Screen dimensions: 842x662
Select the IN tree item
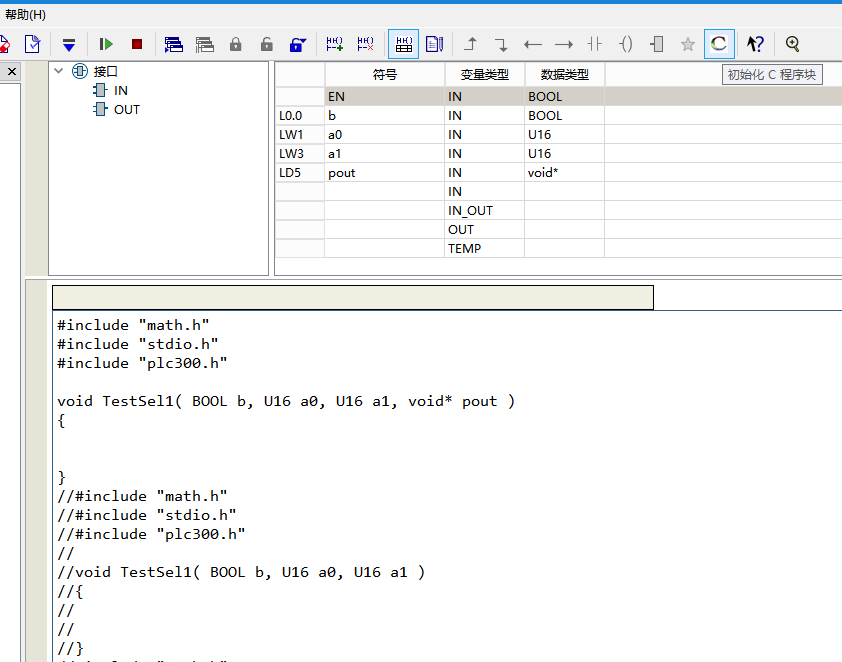tap(120, 90)
